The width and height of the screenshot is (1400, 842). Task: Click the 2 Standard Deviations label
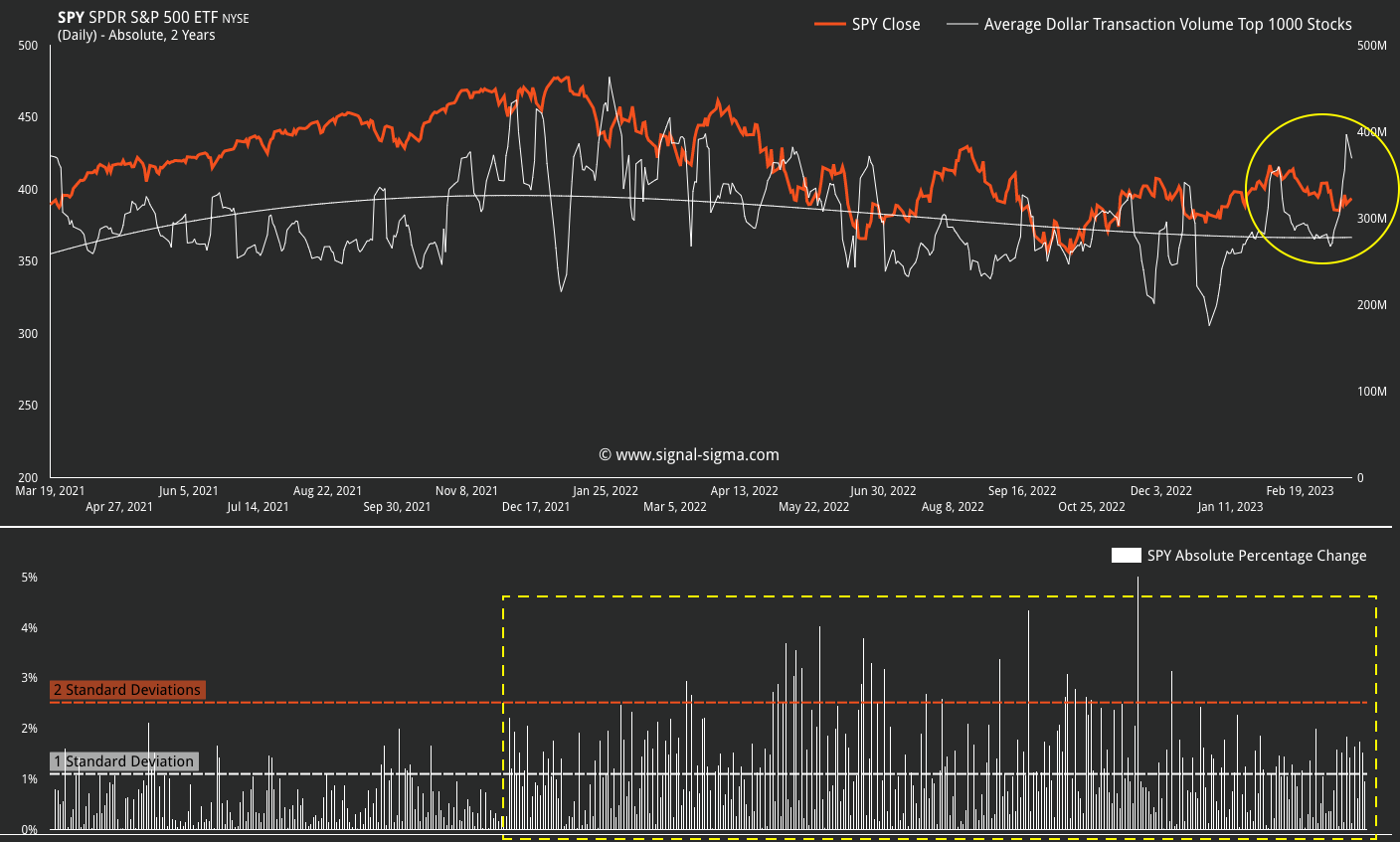point(127,690)
